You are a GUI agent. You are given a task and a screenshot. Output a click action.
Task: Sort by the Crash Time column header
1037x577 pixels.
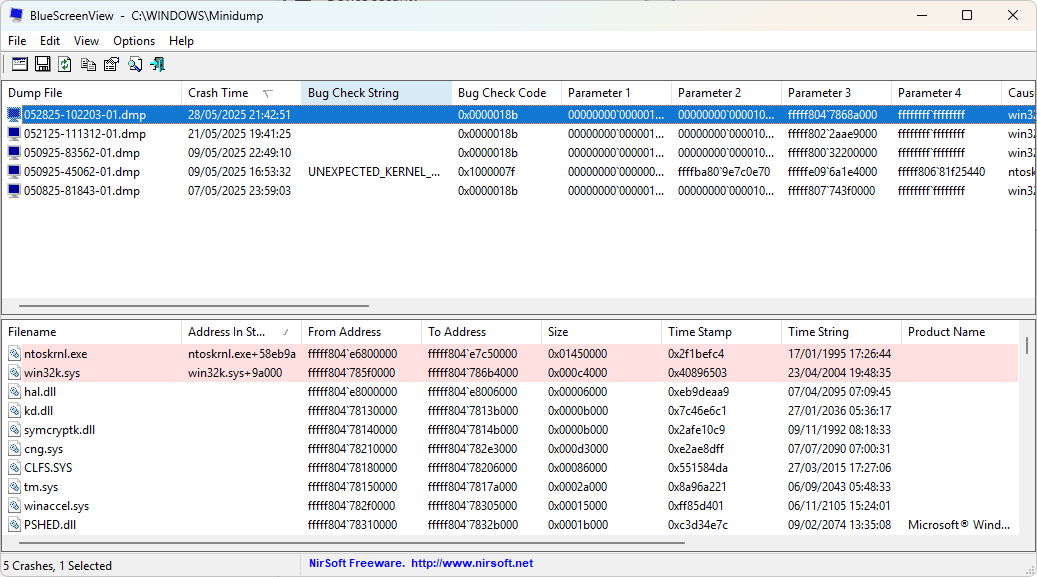click(241, 93)
